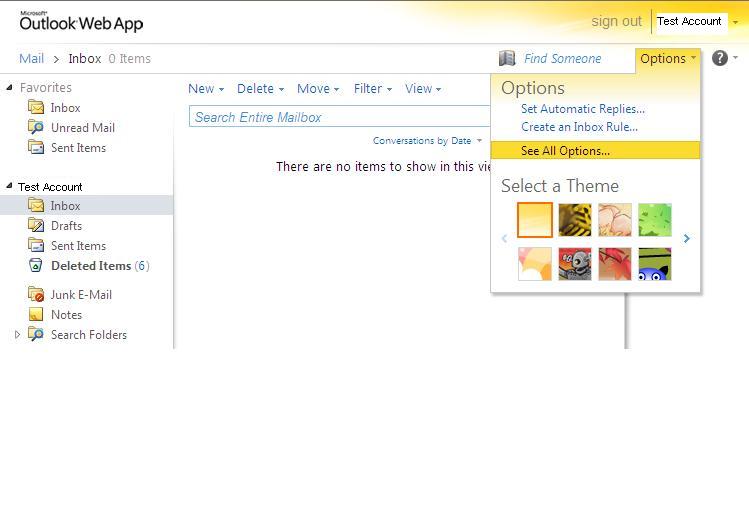The image size is (749, 512).
Task: Open the Help question mark icon
Action: click(x=719, y=58)
